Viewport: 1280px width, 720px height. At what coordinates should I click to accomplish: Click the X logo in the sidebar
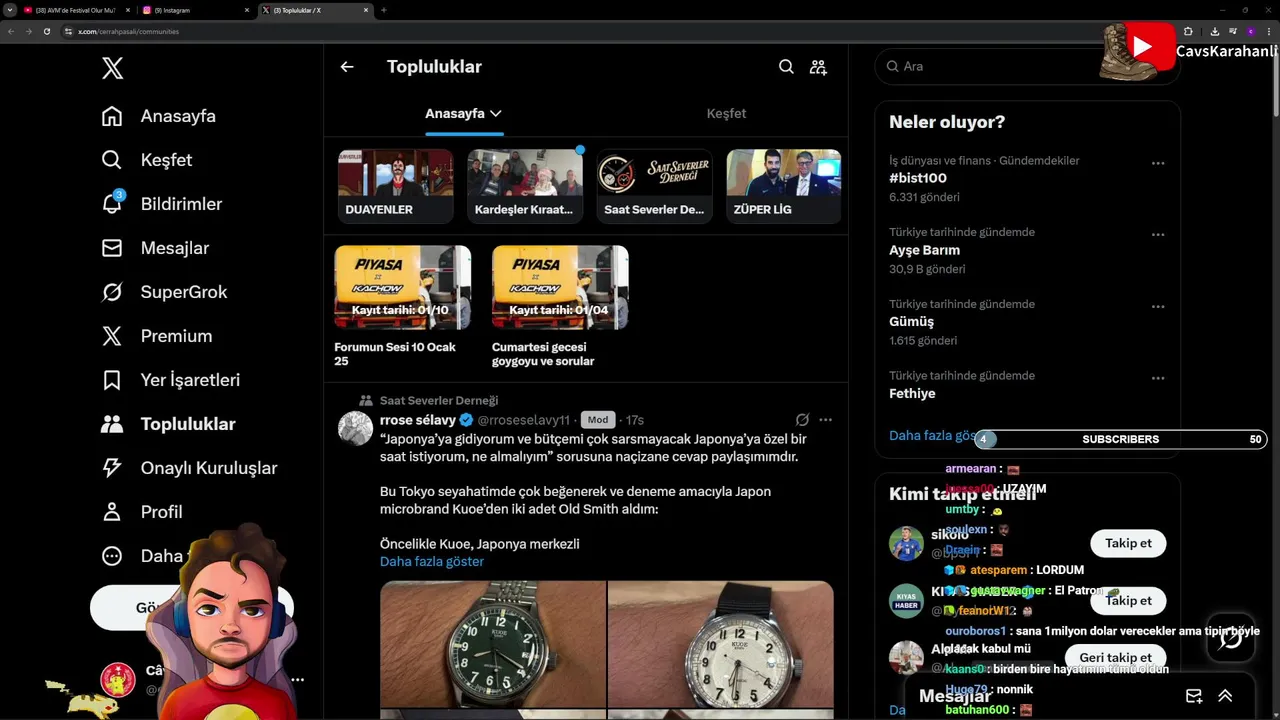pyautogui.click(x=113, y=68)
